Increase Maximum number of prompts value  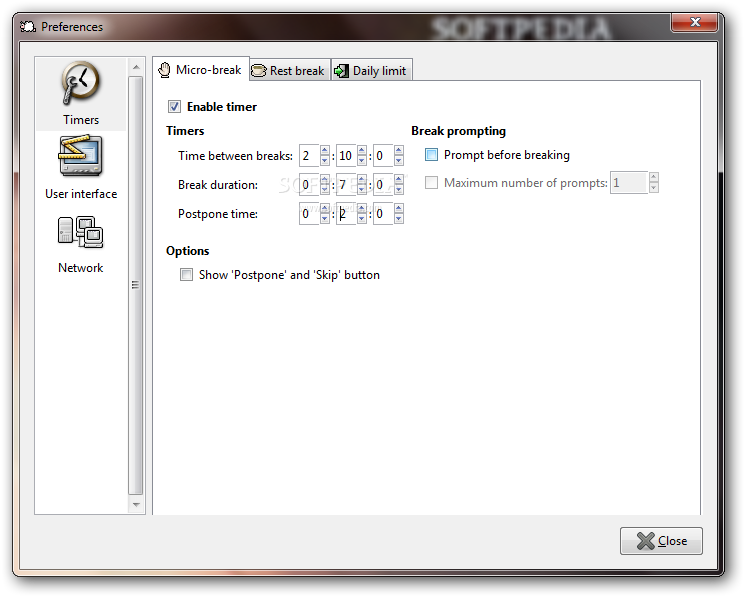click(654, 177)
